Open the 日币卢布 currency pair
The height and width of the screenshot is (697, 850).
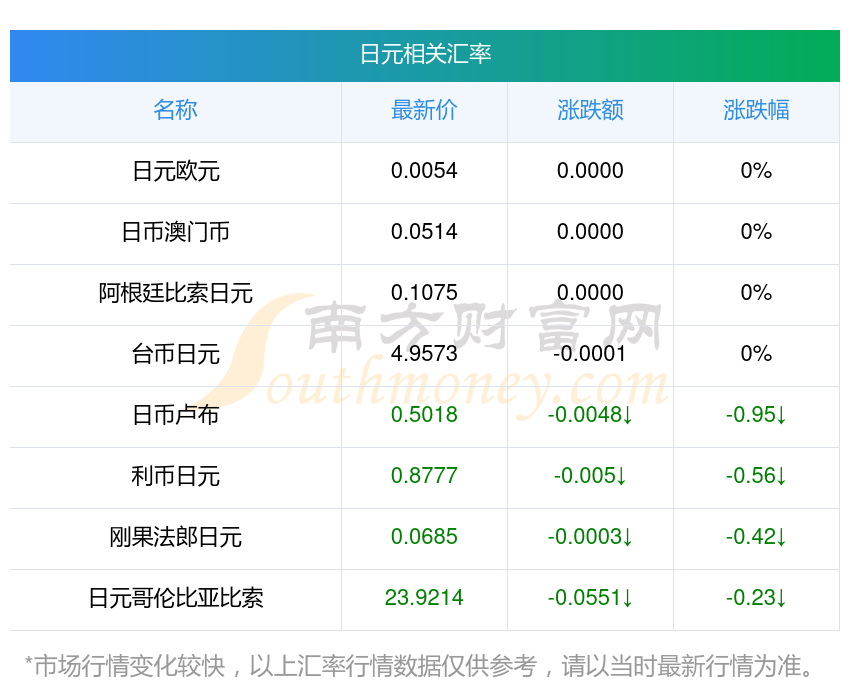175,415
